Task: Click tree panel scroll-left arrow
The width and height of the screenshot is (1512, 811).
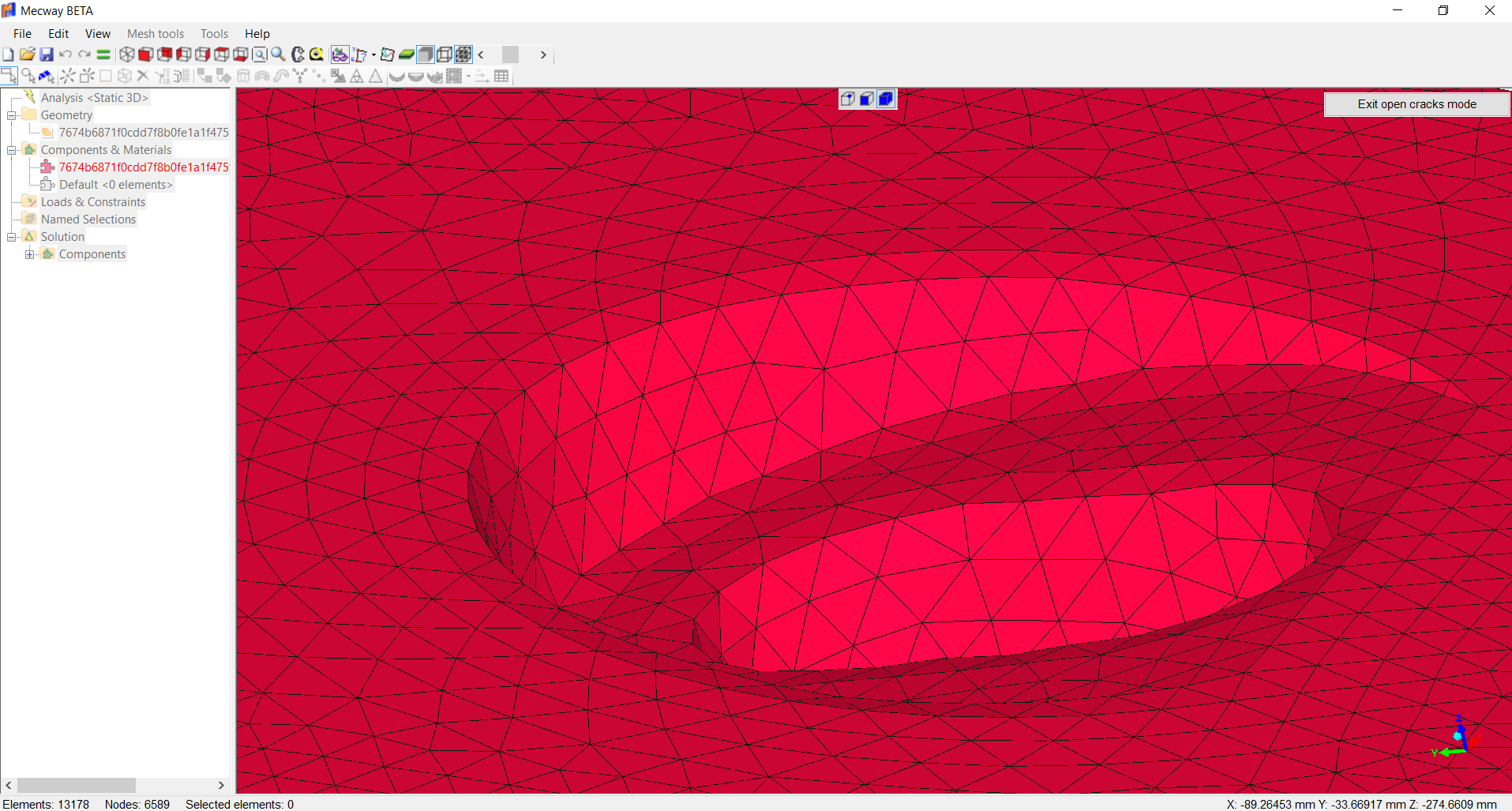Action: [x=9, y=785]
